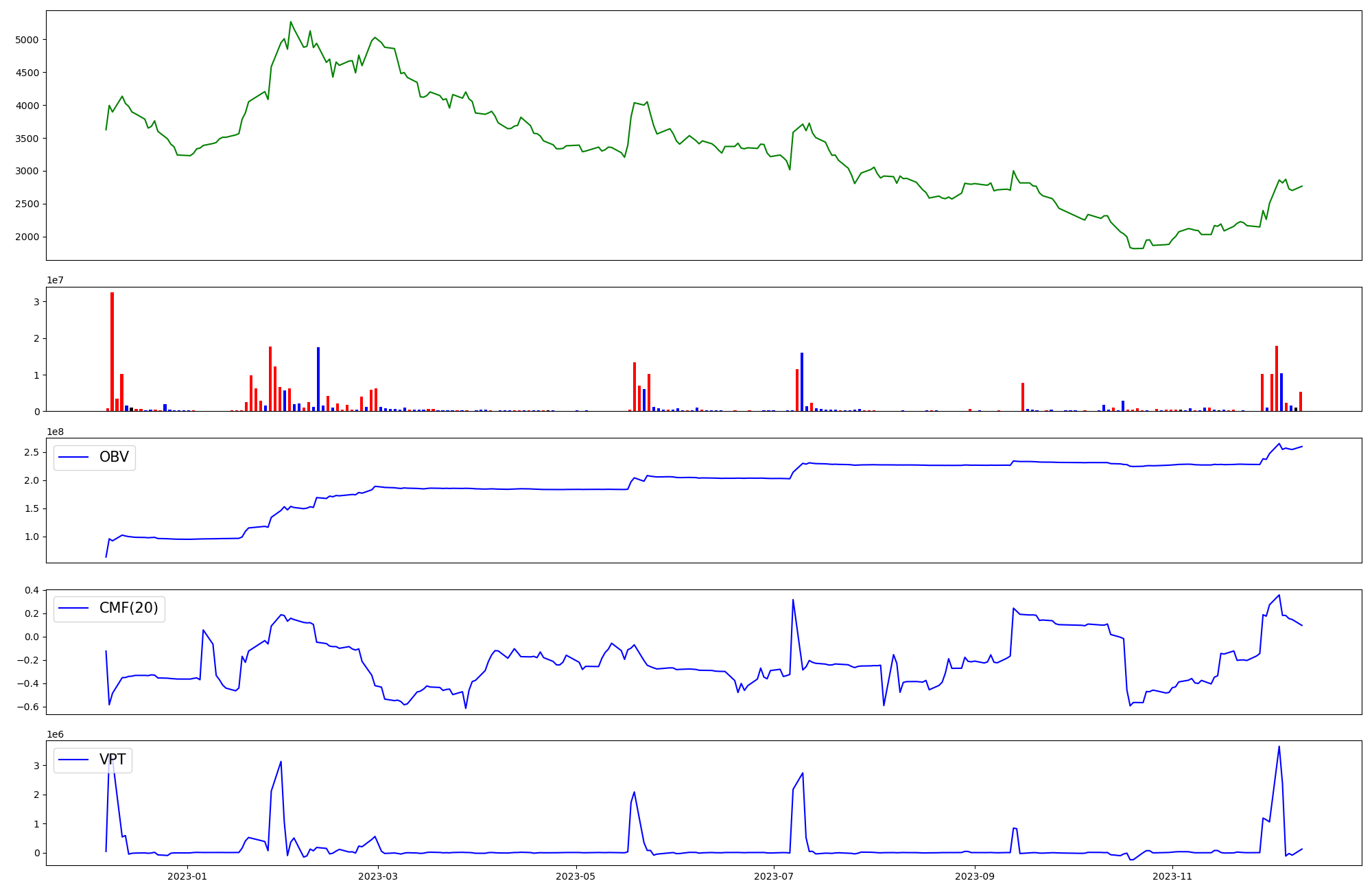This screenshot has height=892, width=1372.
Task: Click the 1e7 volume scale label
Action: (x=56, y=280)
